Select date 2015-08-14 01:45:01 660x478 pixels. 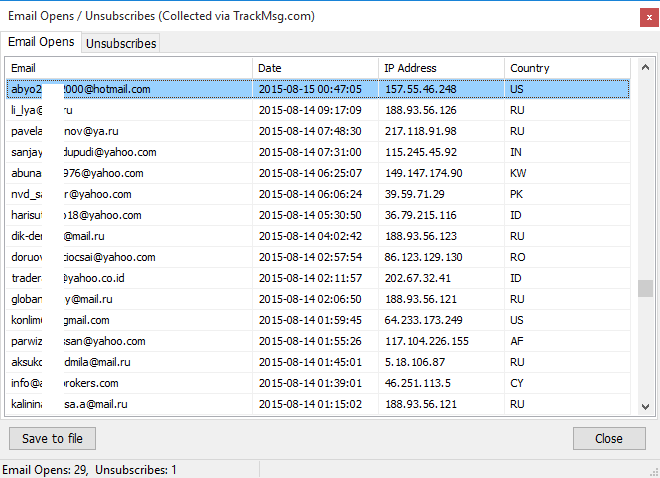[310, 362]
